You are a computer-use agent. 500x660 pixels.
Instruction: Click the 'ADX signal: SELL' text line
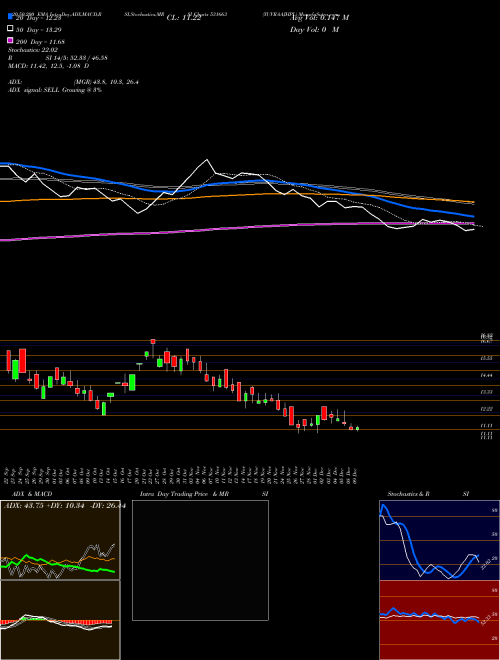click(55, 90)
